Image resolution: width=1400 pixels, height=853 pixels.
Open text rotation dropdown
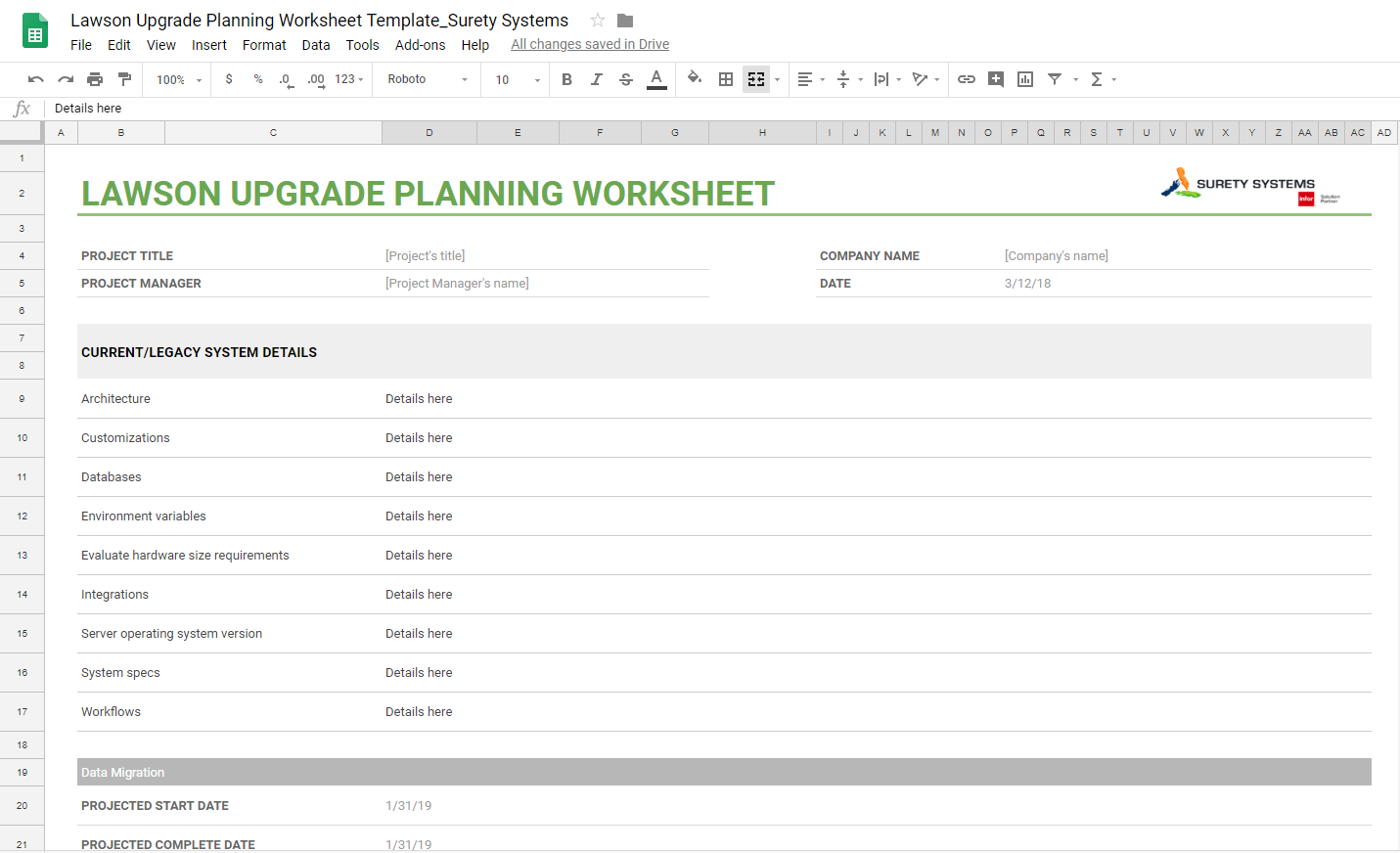(x=926, y=79)
